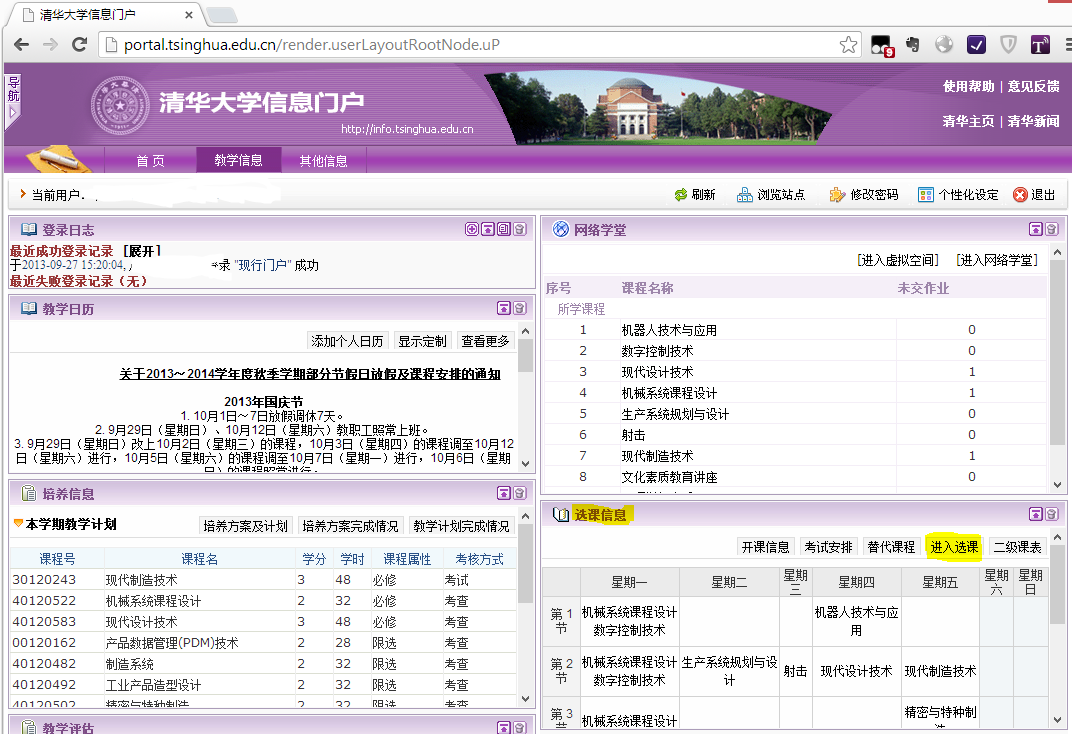Open the extension with the red 9 badge
Screen dimensions: 1072x734
pos(881,46)
